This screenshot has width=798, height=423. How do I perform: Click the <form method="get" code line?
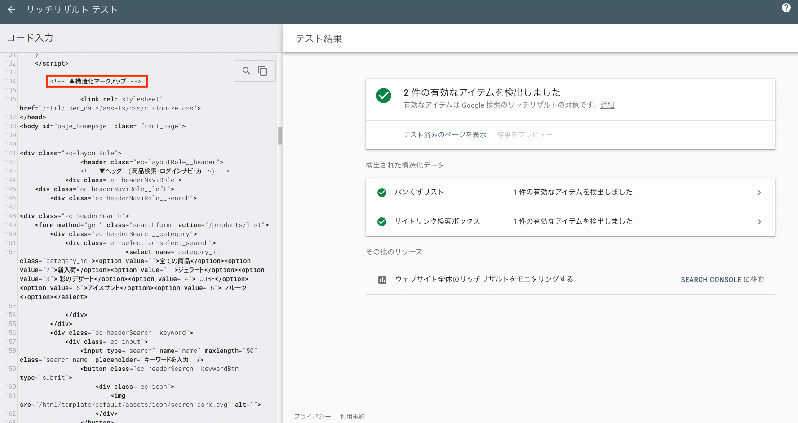[x=152, y=225]
